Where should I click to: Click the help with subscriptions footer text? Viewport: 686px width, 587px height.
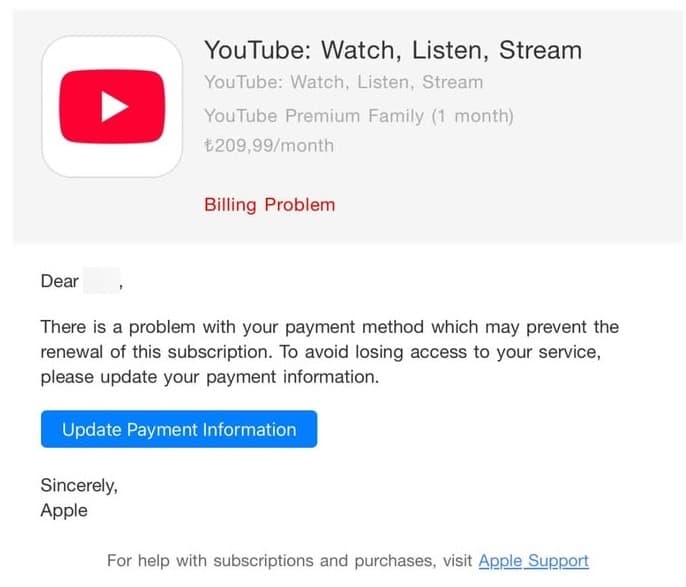pos(290,560)
